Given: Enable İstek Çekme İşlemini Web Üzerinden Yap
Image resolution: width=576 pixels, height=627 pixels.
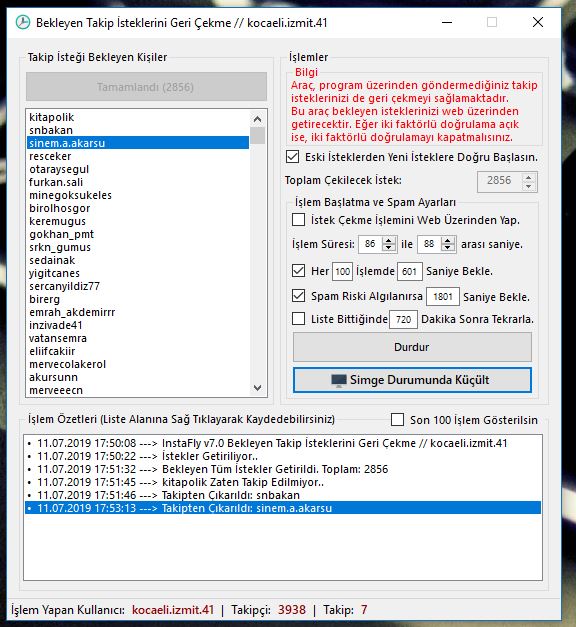Looking at the screenshot, I should (x=298, y=220).
